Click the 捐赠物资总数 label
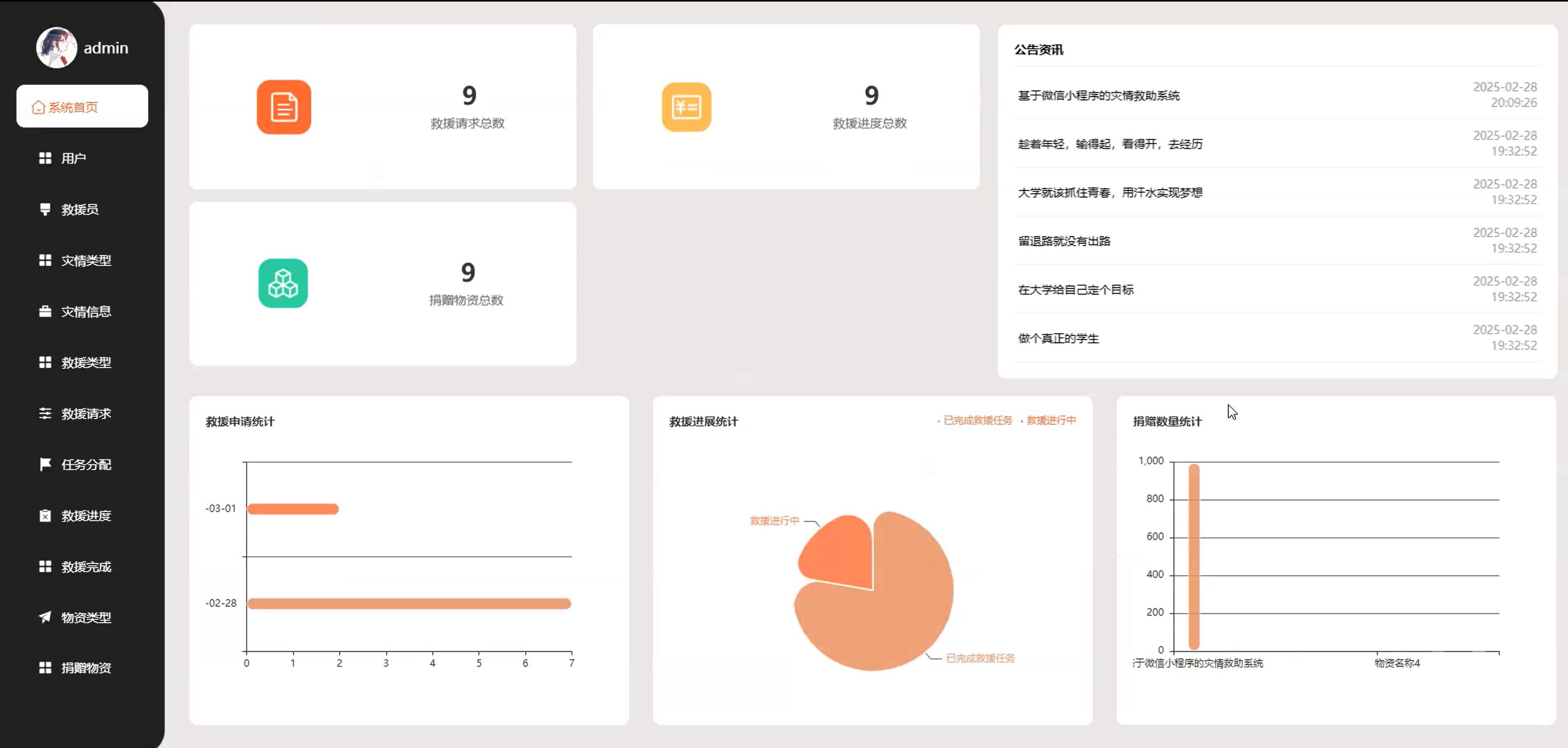Viewport: 1568px width, 748px height. pyautogui.click(x=466, y=300)
